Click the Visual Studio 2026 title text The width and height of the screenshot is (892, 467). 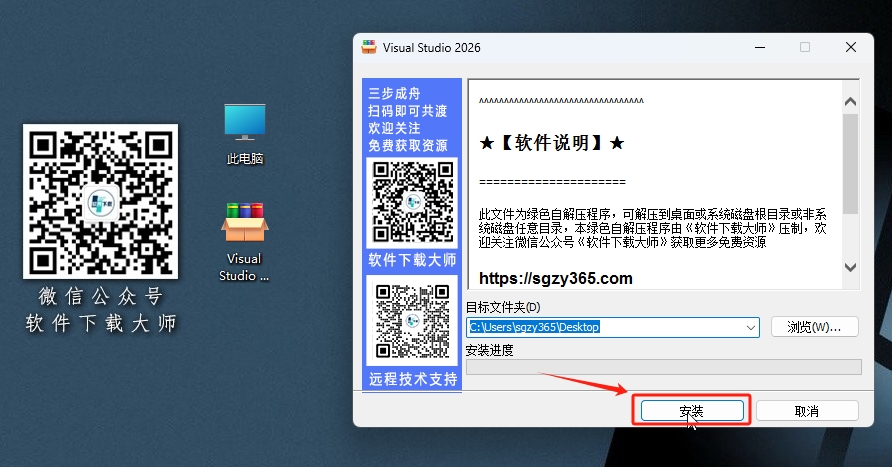(431, 48)
